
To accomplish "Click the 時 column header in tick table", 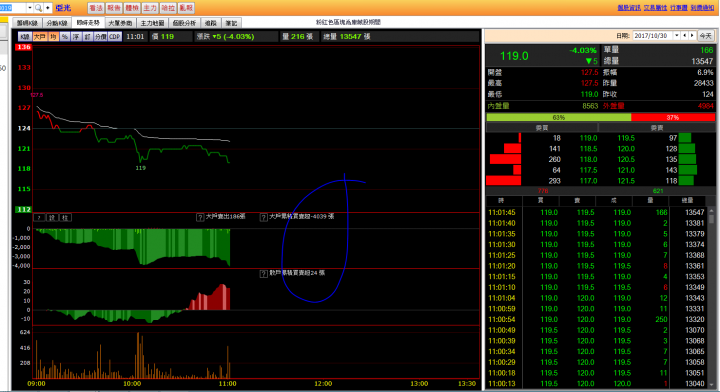I will tap(504, 201).
